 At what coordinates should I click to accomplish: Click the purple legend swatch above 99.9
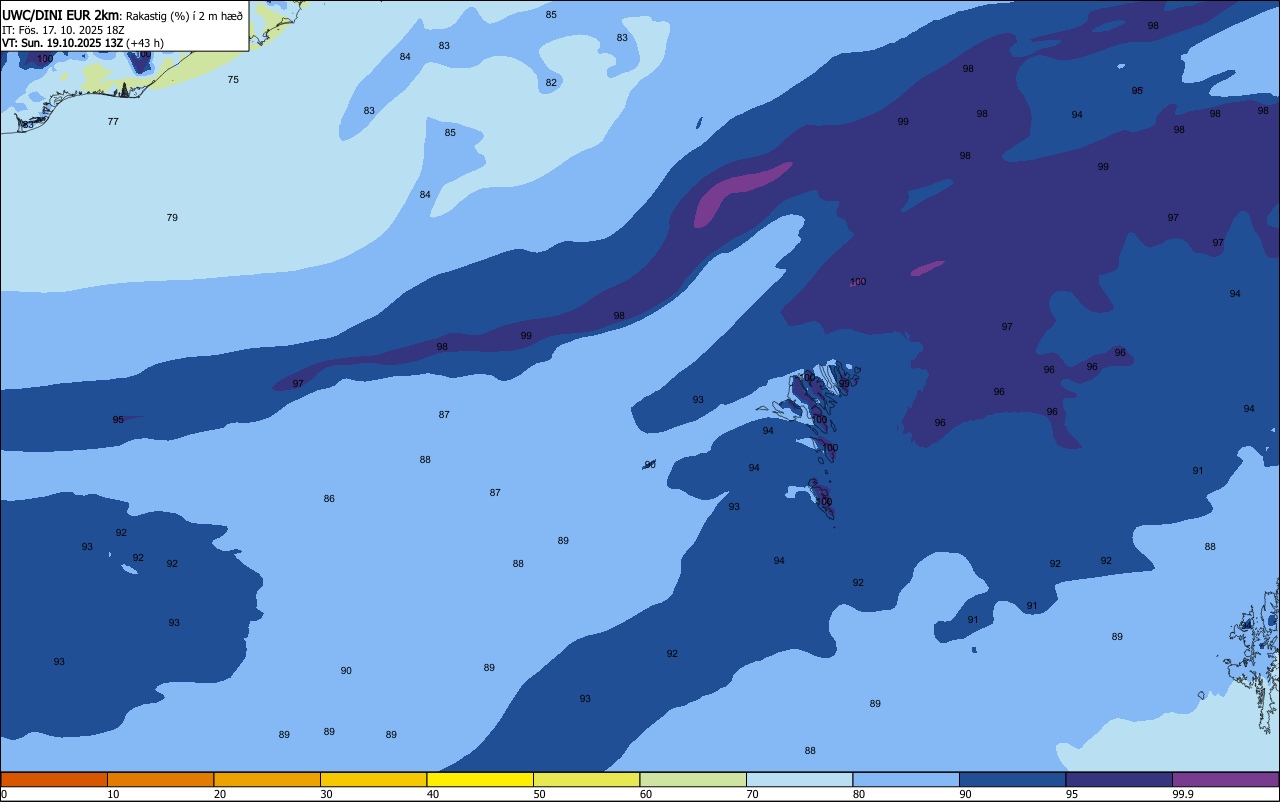pyautogui.click(x=1225, y=779)
